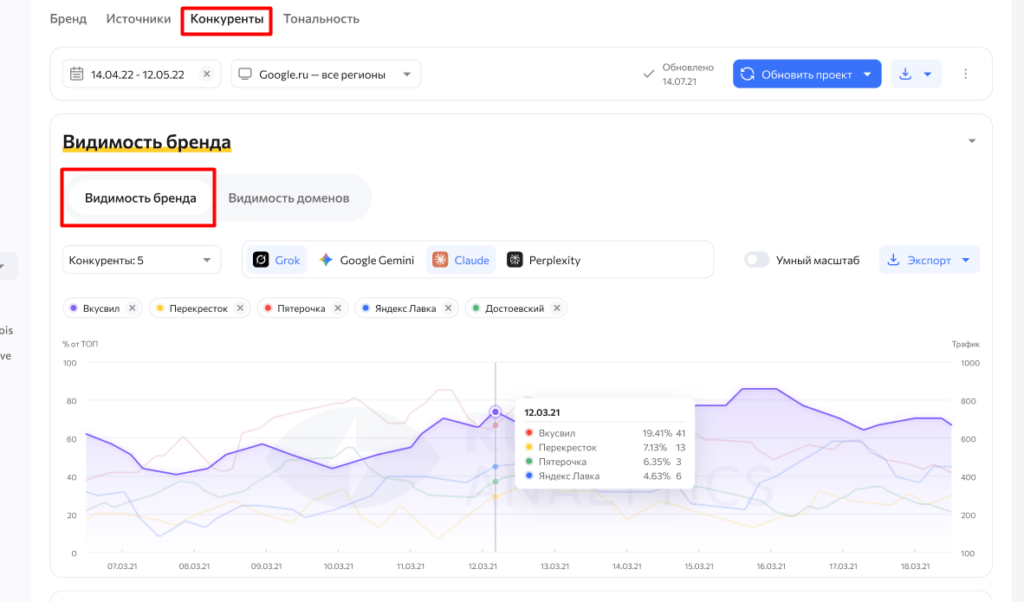Open the Источники tab
1024x602 pixels.
coord(140,19)
